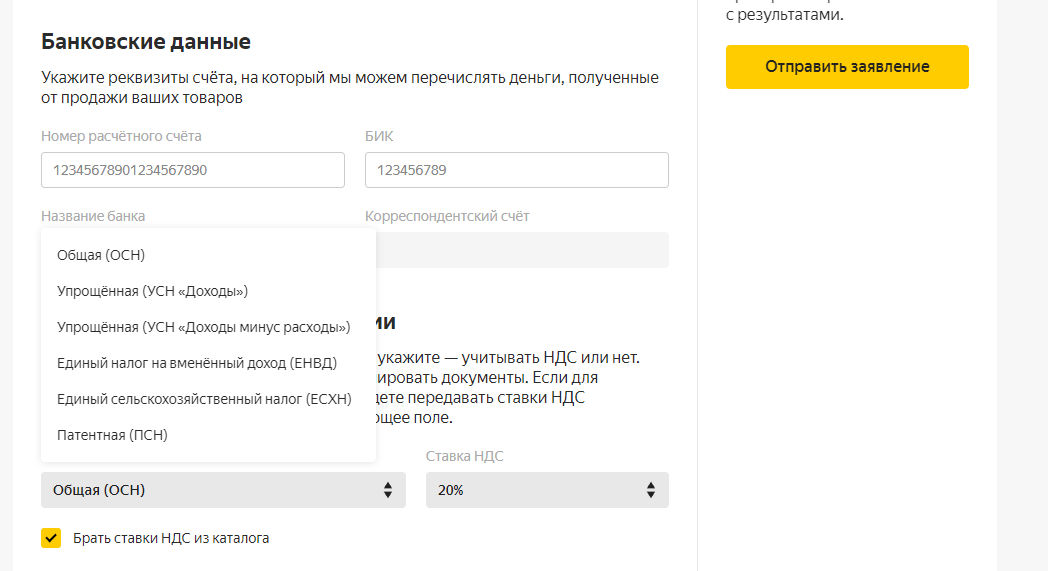The image size is (1048, 571).
Task: Focus the 'Номер расчётного счёта' input field
Action: click(192, 170)
